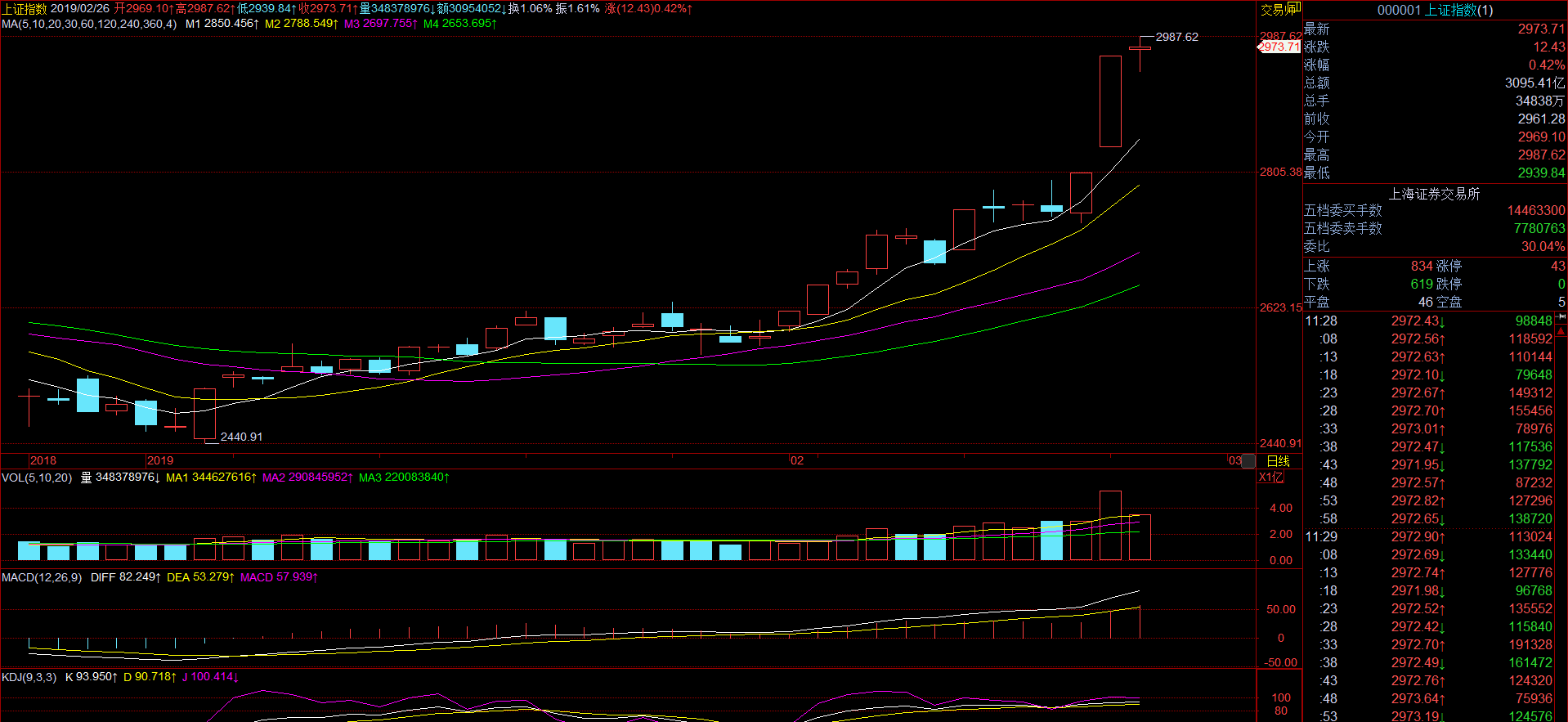Click the 空盘 count 5
Viewport: 1568px width, 722px height.
pyautogui.click(x=1561, y=302)
